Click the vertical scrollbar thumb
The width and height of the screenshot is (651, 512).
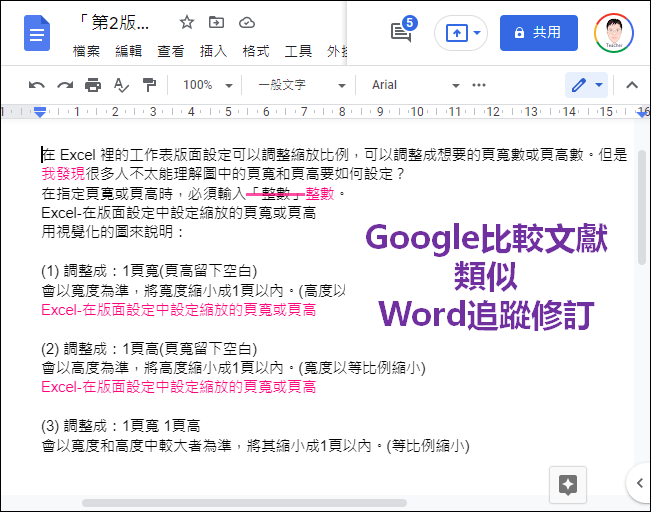coord(642,207)
